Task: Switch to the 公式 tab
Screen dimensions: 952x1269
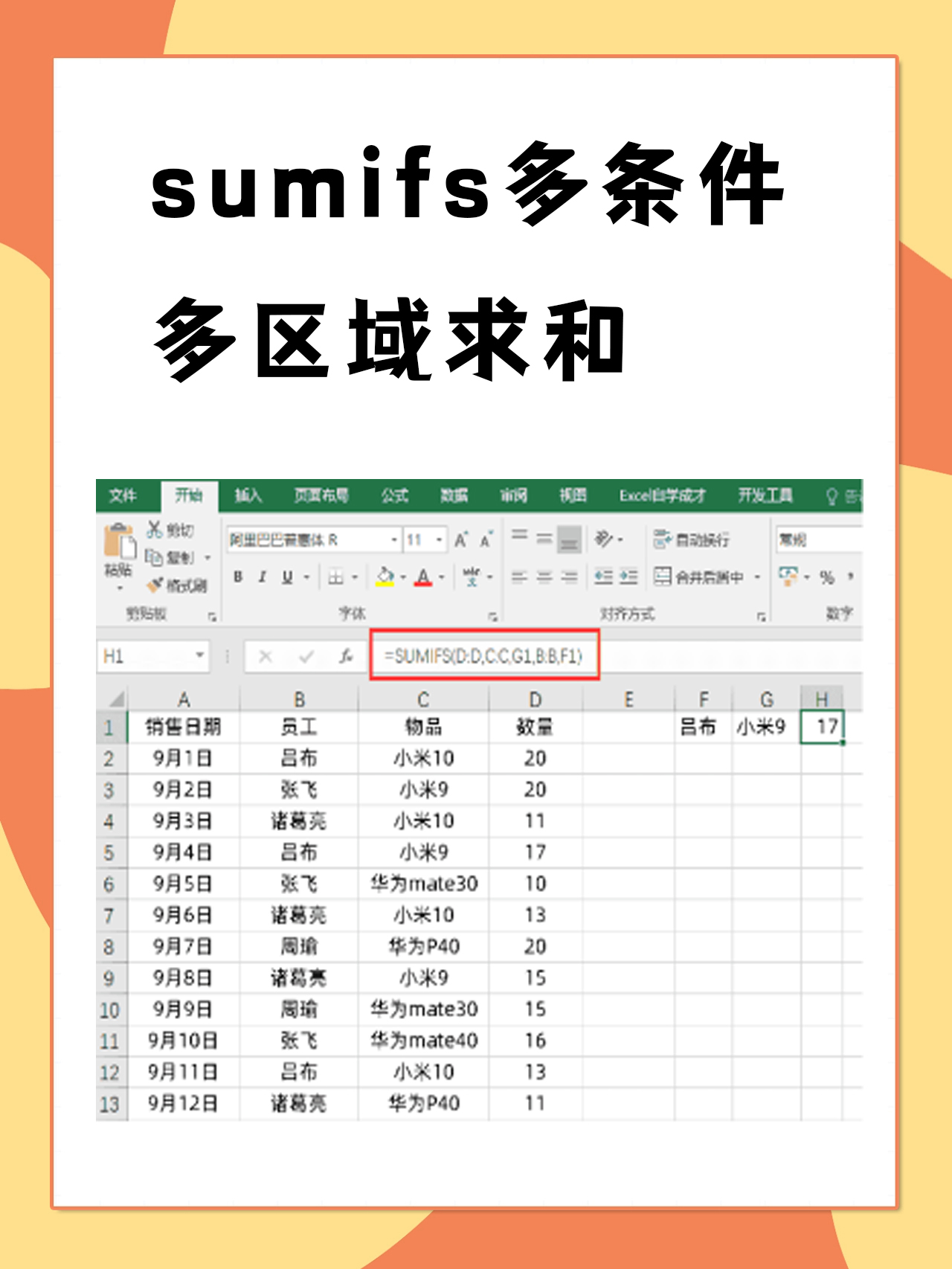Action: [x=395, y=495]
